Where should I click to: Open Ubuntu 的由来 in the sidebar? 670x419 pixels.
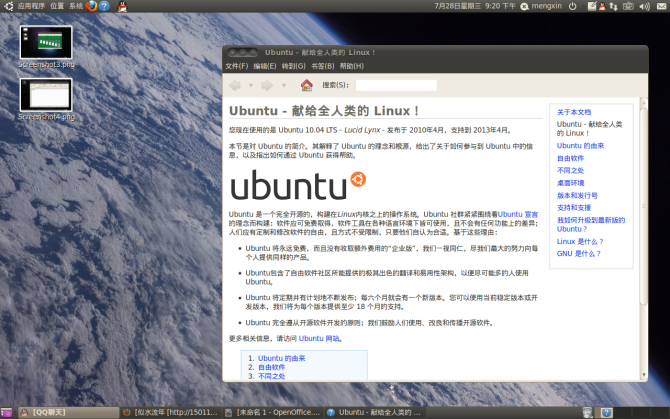coord(580,146)
